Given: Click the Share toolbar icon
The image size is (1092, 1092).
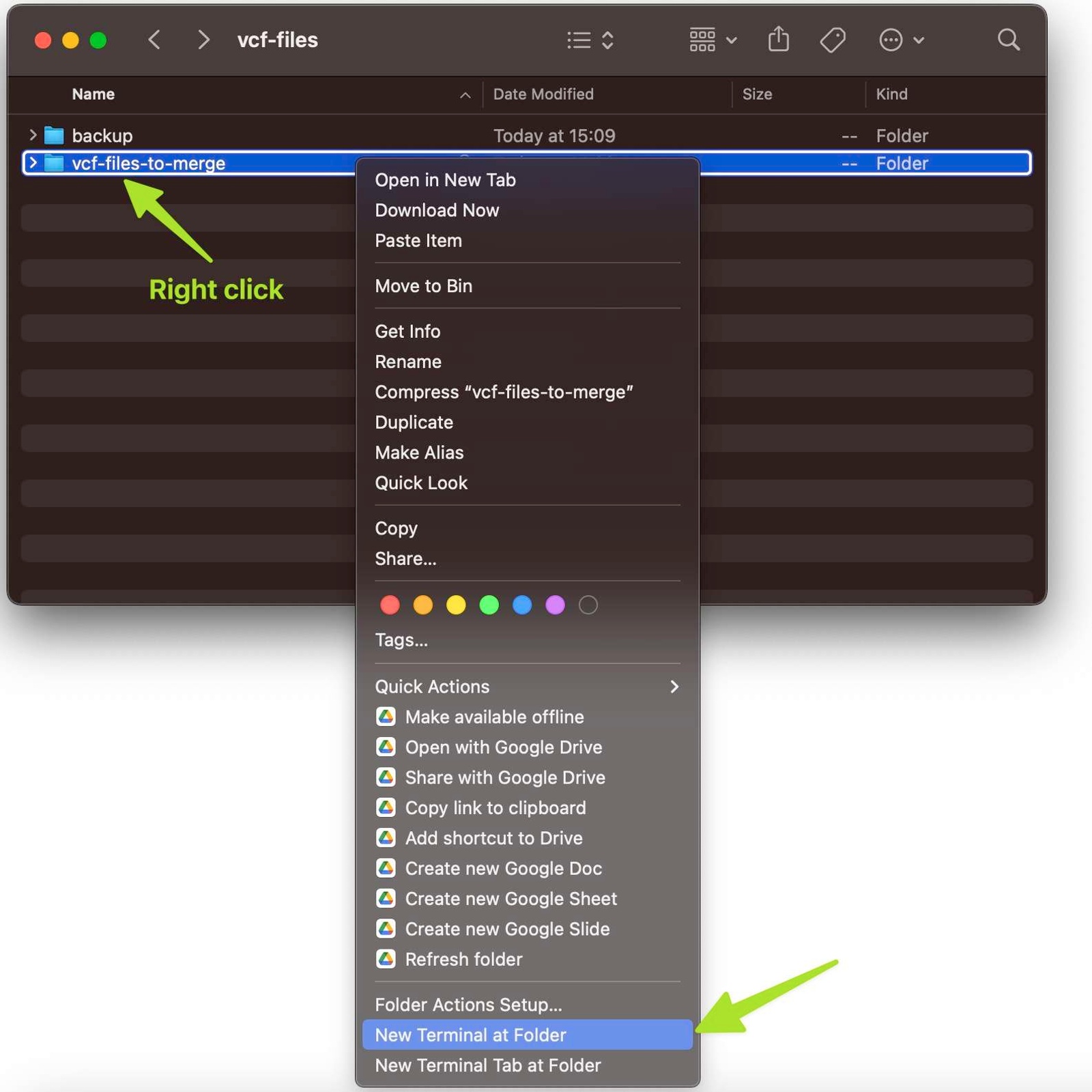Looking at the screenshot, I should (x=779, y=40).
